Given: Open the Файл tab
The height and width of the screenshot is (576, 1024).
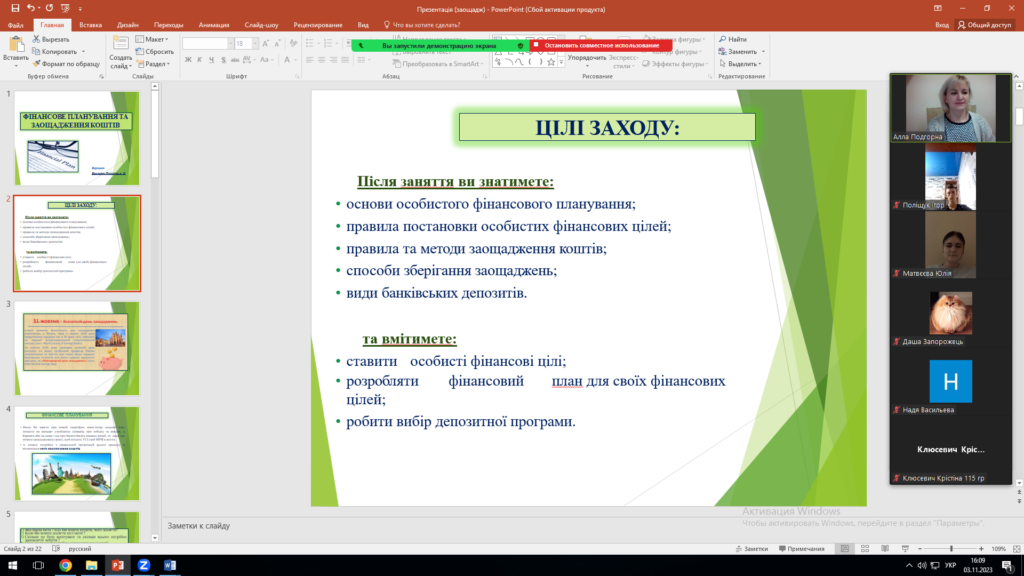Looking at the screenshot, I should pyautogui.click(x=16, y=25).
